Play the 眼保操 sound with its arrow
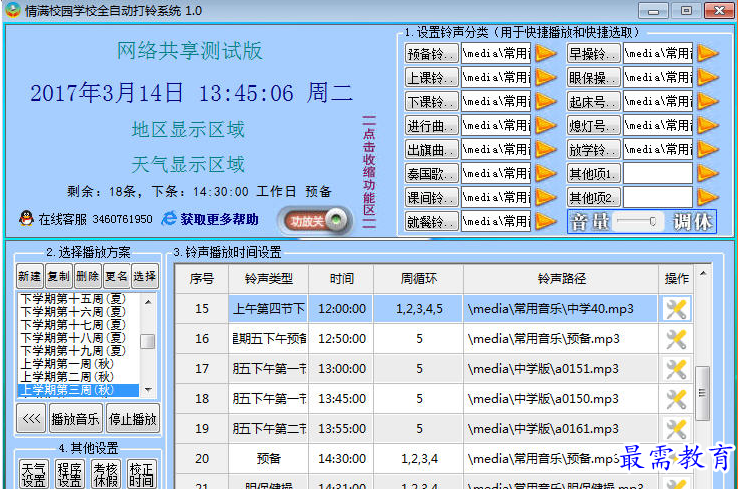Viewport: 741px width, 489px height. pyautogui.click(x=707, y=77)
